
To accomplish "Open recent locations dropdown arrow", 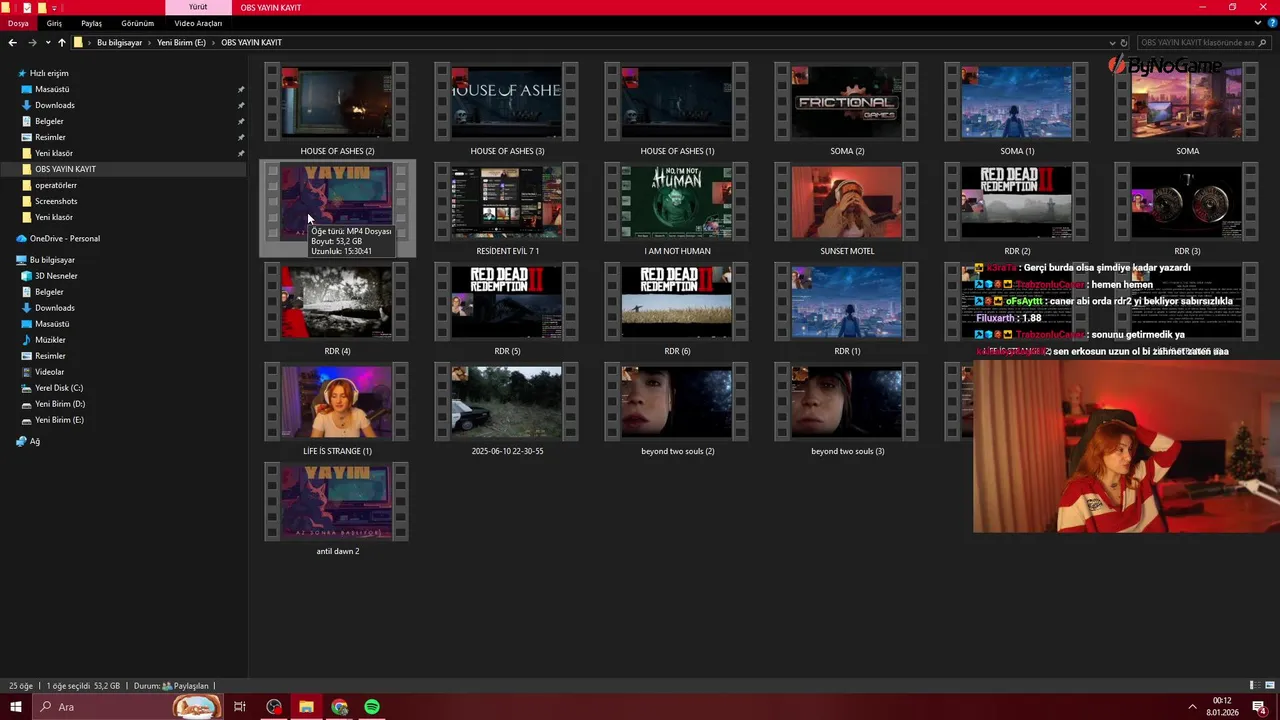I will 47,43.
